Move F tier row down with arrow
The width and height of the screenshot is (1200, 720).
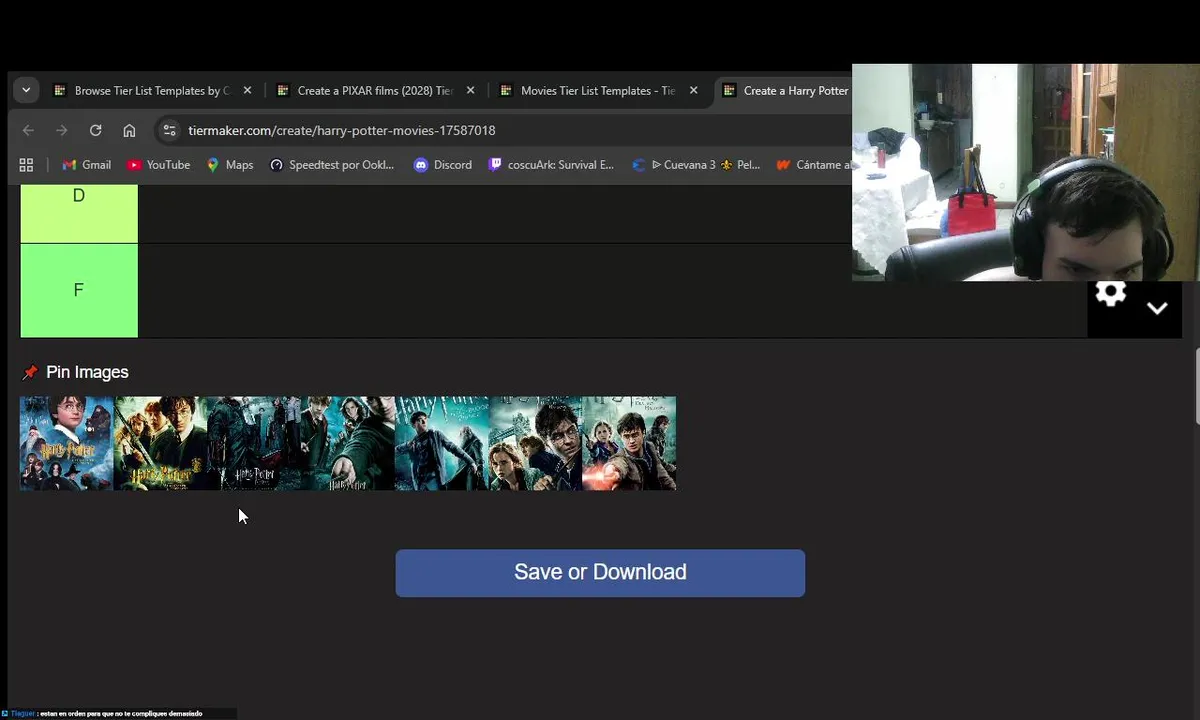[1157, 309]
